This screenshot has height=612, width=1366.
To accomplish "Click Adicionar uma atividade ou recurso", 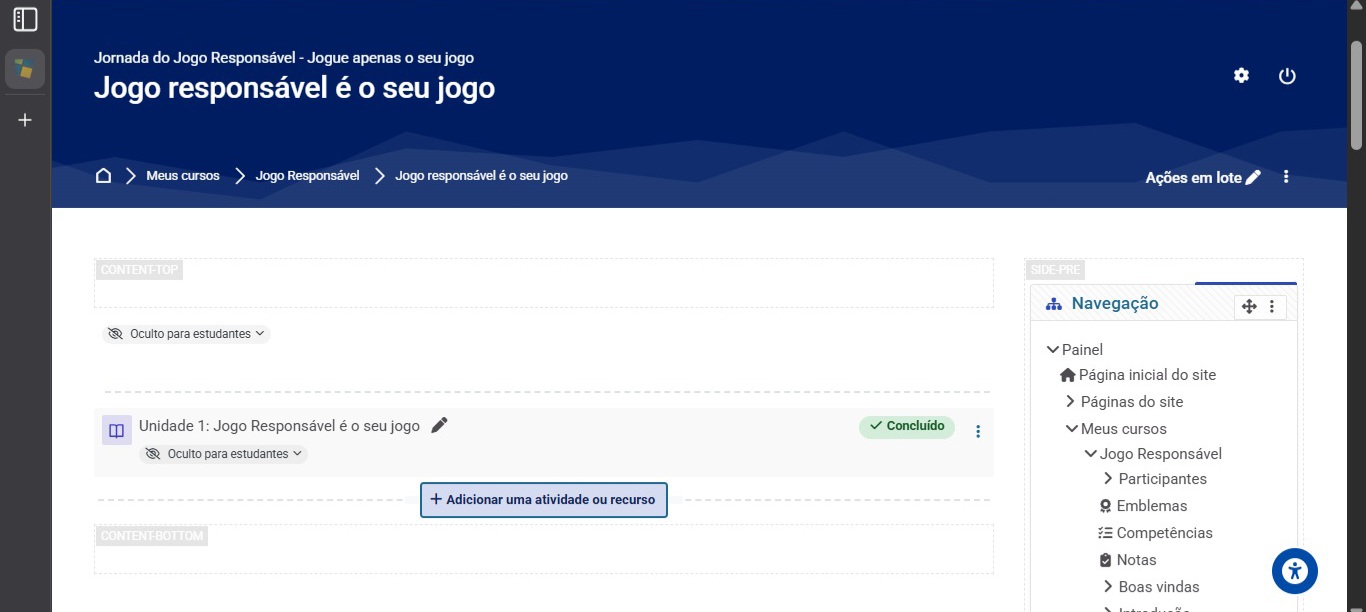I will [544, 500].
